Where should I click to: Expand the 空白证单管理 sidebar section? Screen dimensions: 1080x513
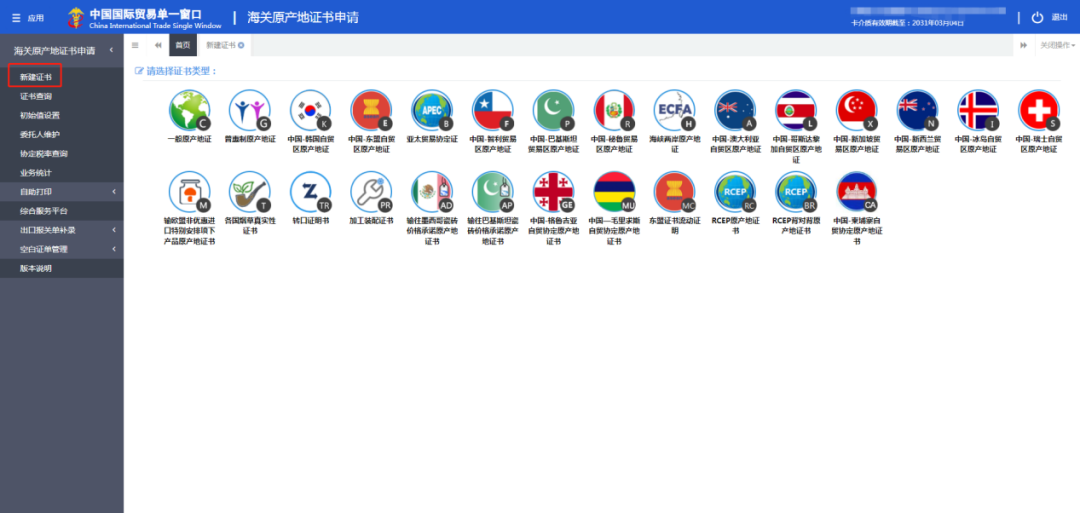tap(61, 249)
